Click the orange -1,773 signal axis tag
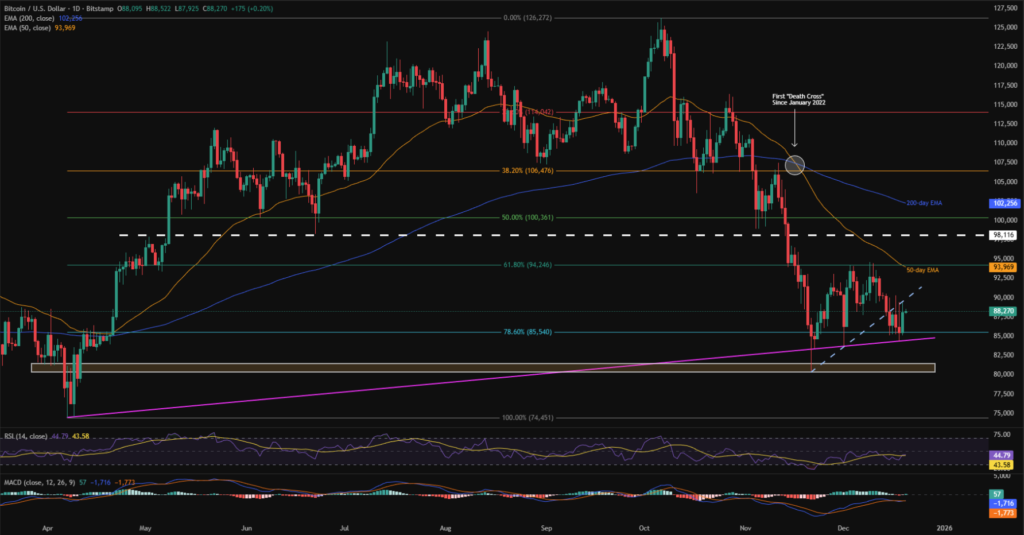The image size is (1024, 535). (x=1002, y=513)
